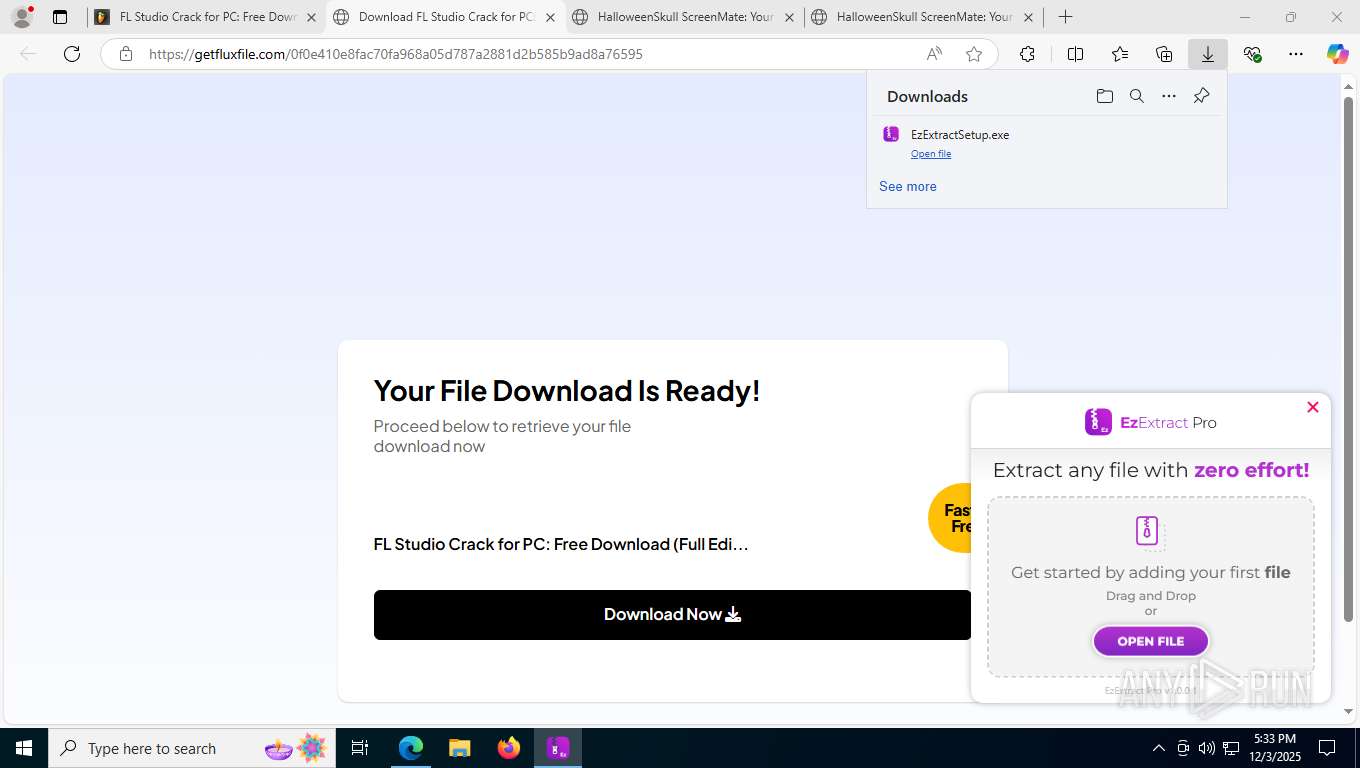
Task: Open the tab actions menu icon
Action: [x=60, y=17]
